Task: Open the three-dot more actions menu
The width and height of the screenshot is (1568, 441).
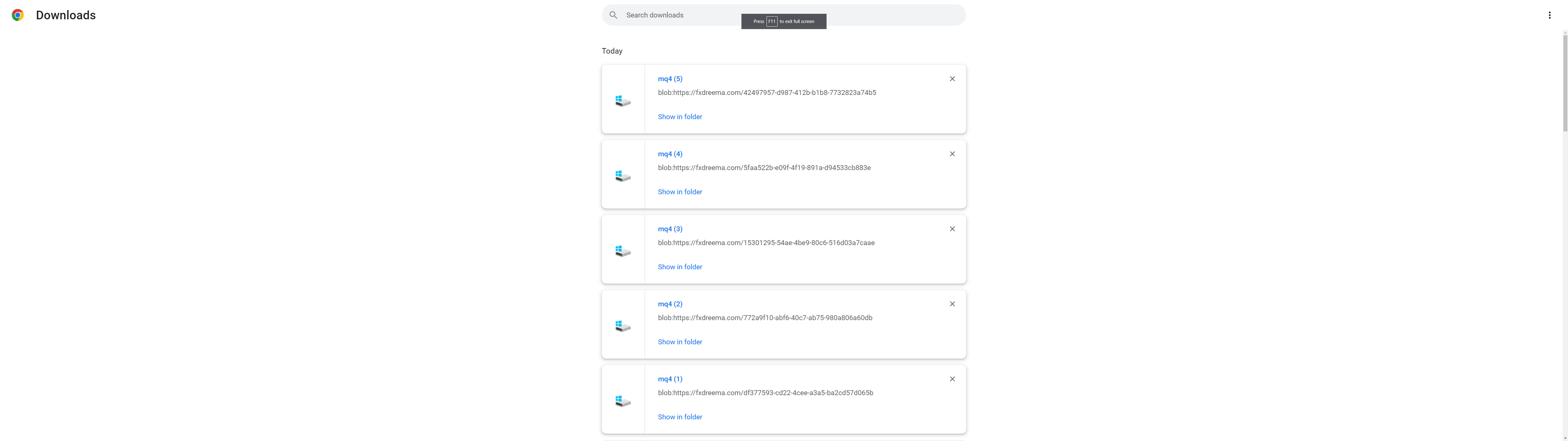Action: pos(1549,15)
